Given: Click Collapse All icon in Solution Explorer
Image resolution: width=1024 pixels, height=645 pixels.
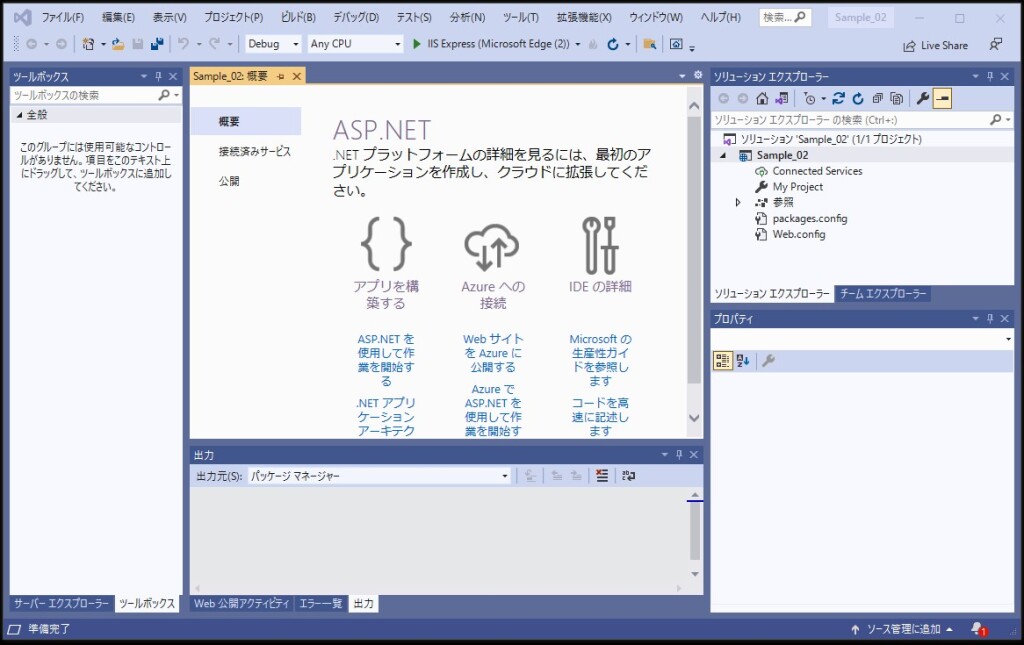Looking at the screenshot, I should click(x=877, y=98).
